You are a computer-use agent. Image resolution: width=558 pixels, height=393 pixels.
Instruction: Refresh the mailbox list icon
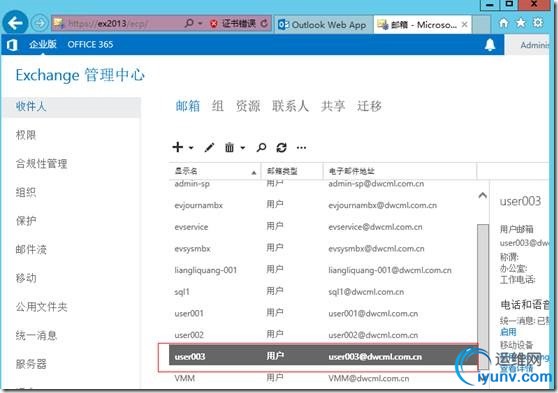point(281,147)
